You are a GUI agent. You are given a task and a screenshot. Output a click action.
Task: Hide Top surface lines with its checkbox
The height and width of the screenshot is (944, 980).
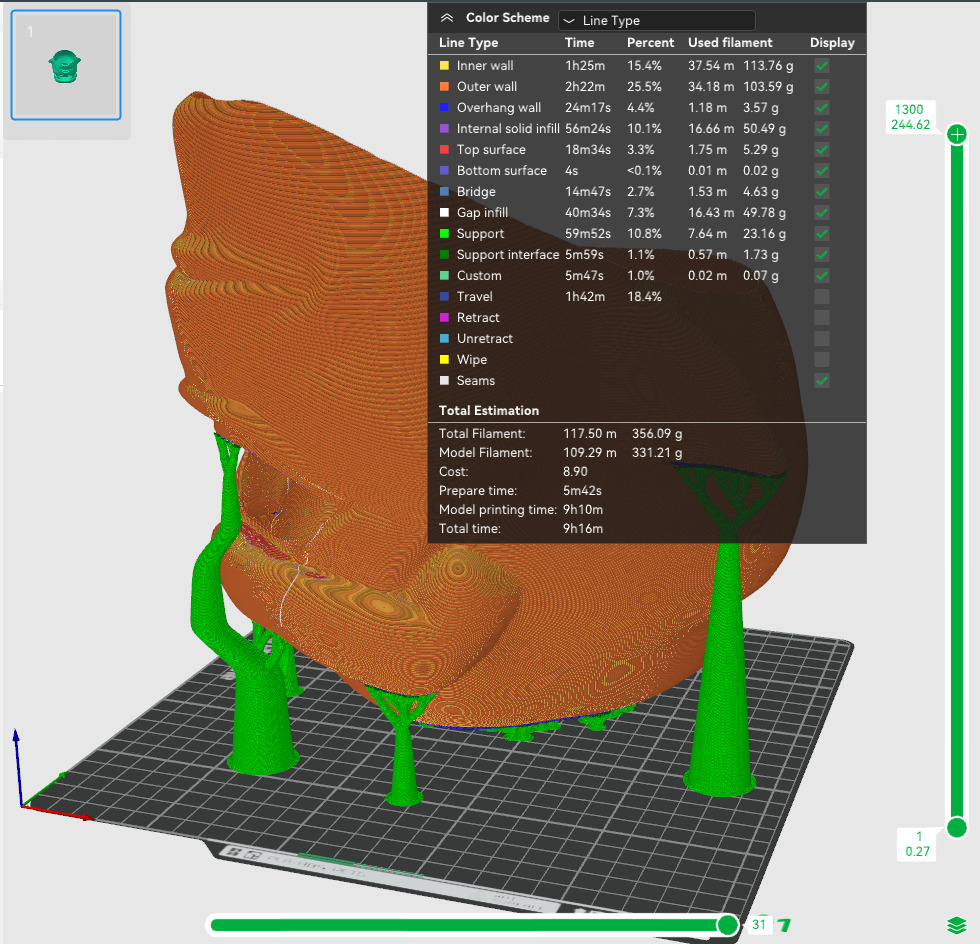822,149
